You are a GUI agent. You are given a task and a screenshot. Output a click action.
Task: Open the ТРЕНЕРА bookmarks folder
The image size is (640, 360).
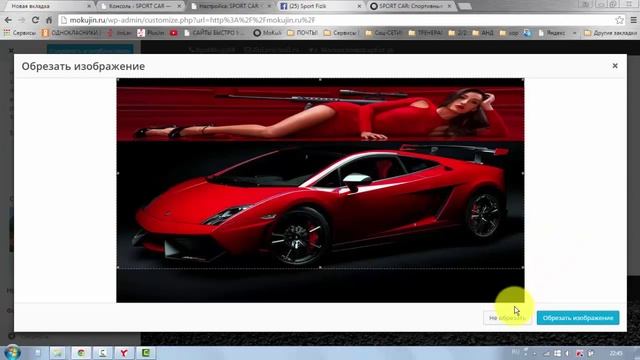click(x=425, y=33)
